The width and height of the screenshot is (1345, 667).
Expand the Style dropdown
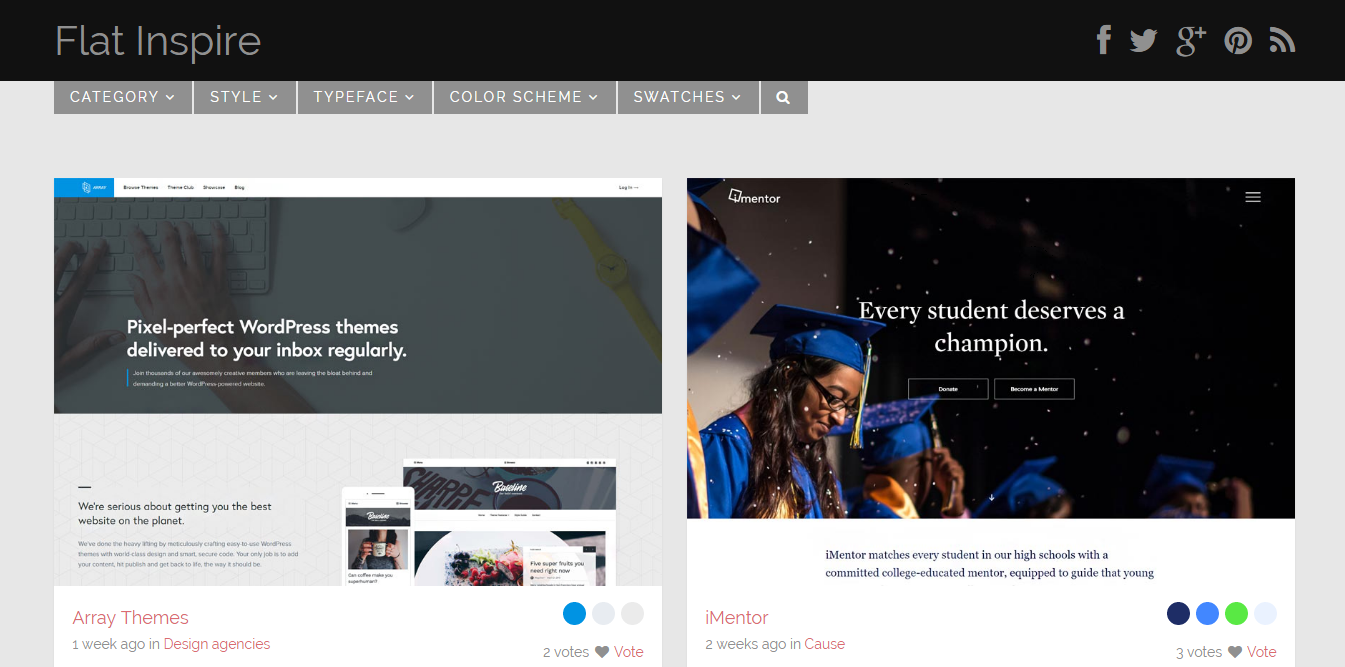pos(244,97)
